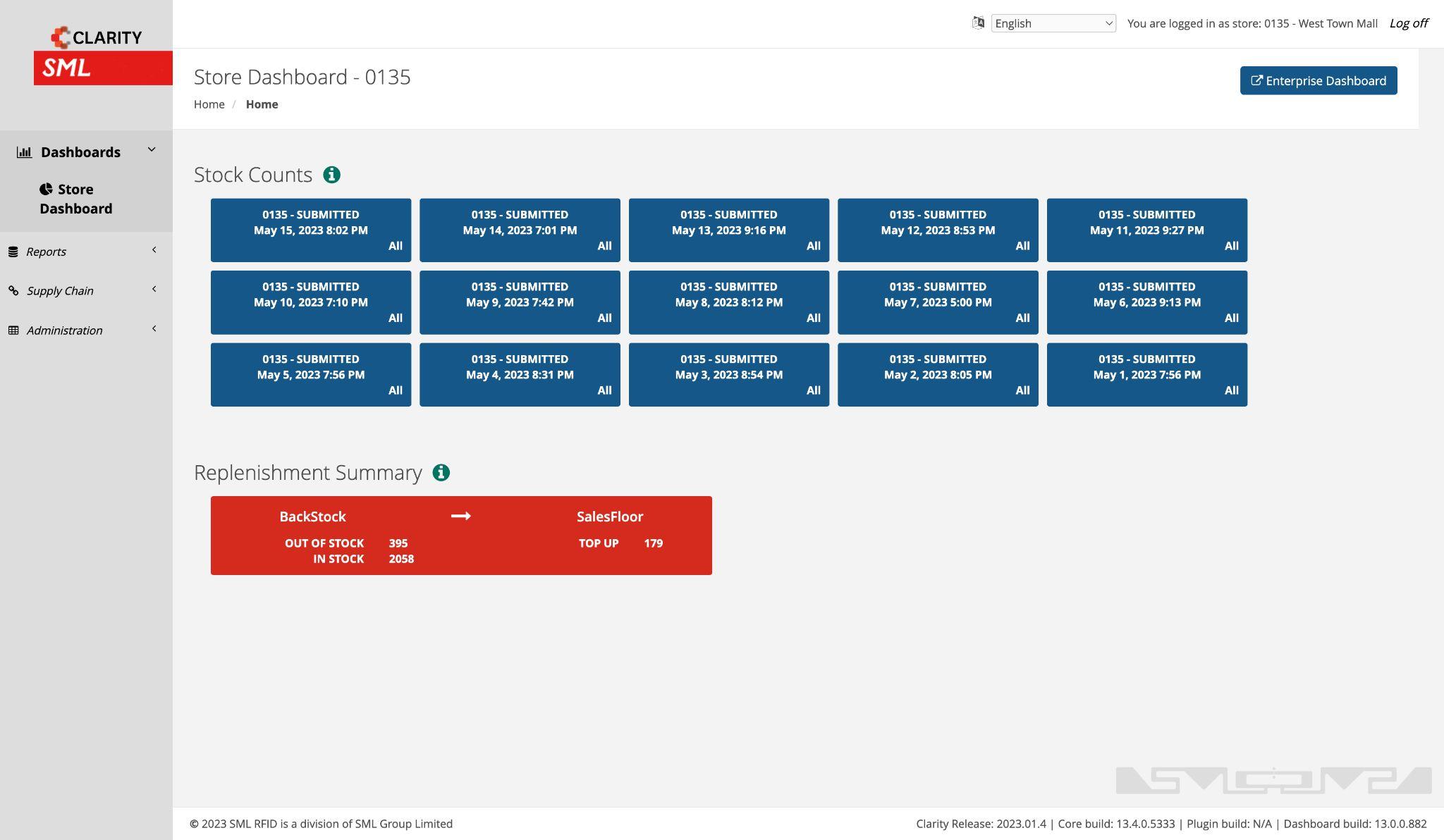Expand the Reports menu chevron
Screen dimensions: 1444x840
point(154,250)
